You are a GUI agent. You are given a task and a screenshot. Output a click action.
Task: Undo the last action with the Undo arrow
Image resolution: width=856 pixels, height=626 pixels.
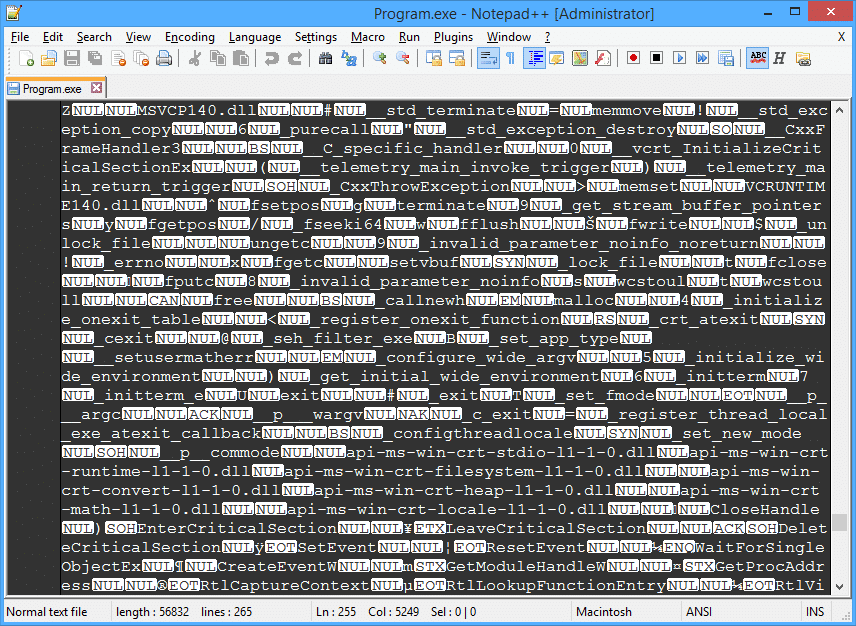tap(271, 58)
